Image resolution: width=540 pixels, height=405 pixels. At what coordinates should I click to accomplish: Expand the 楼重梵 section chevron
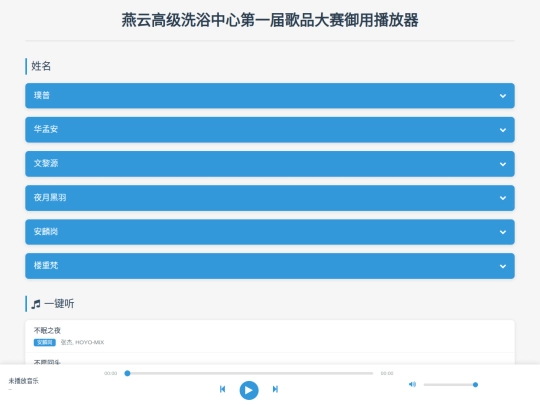pyautogui.click(x=503, y=266)
